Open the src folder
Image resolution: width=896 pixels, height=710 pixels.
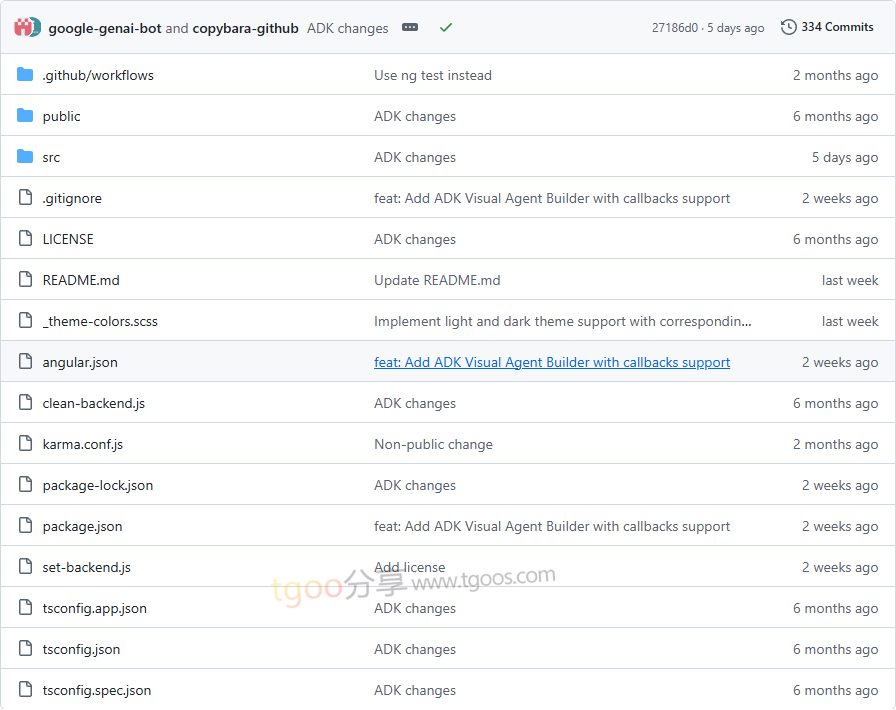pyautogui.click(x=51, y=157)
